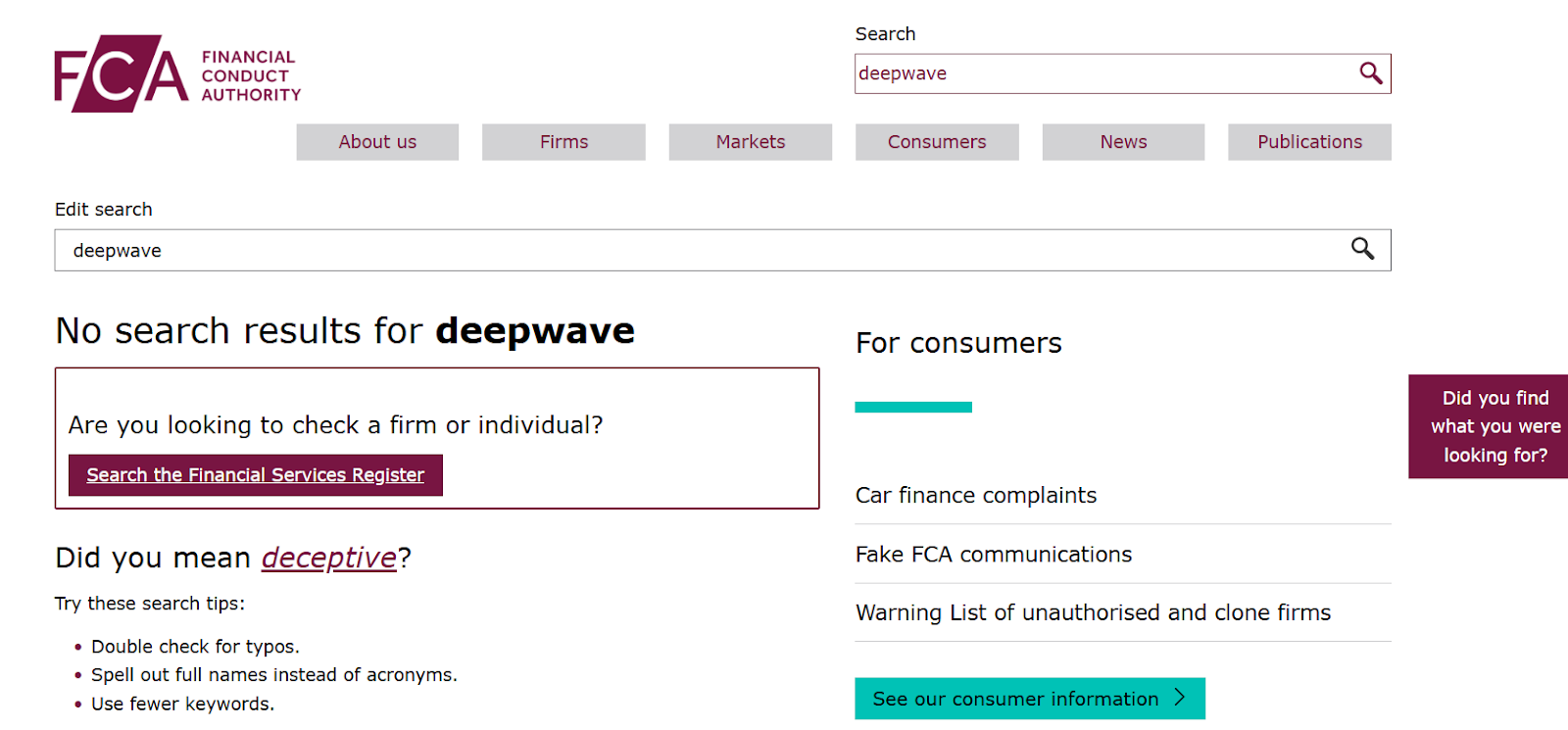Viewport: 1568px width, 730px height.
Task: Open the Firms menu
Action: coord(563,142)
